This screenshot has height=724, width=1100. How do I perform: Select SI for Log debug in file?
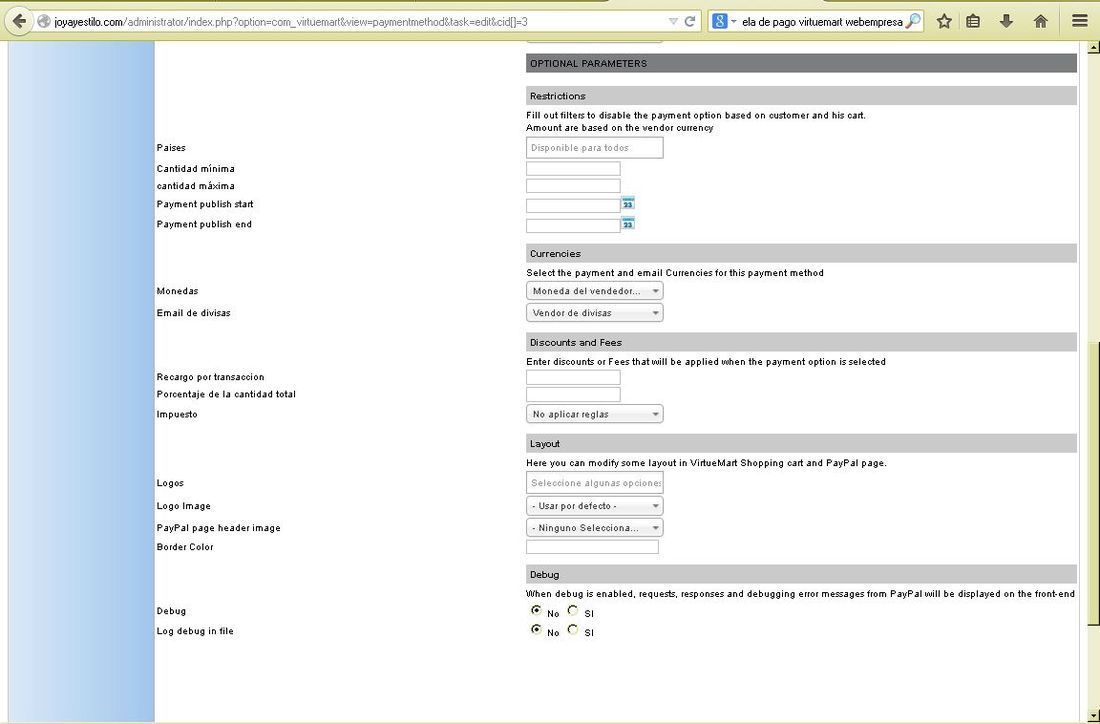(x=572, y=629)
